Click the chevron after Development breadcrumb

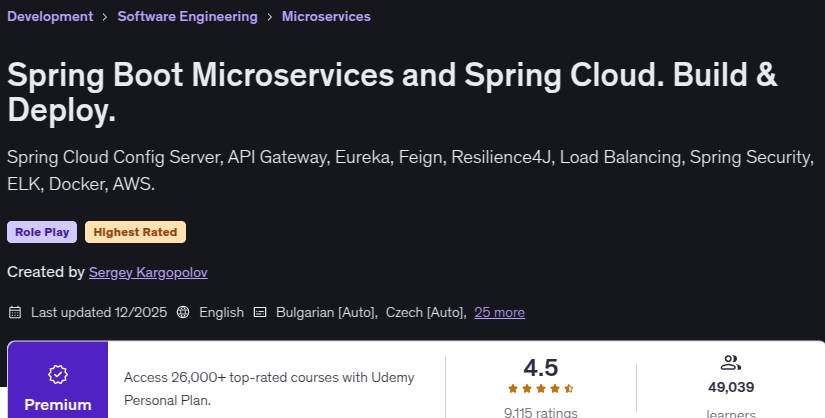[x=105, y=17]
